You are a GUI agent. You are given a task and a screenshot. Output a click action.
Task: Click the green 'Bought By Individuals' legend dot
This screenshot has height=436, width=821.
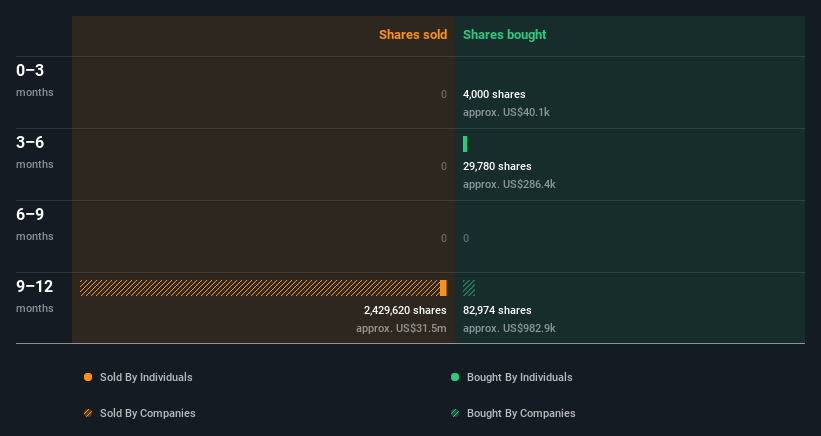pyautogui.click(x=455, y=377)
